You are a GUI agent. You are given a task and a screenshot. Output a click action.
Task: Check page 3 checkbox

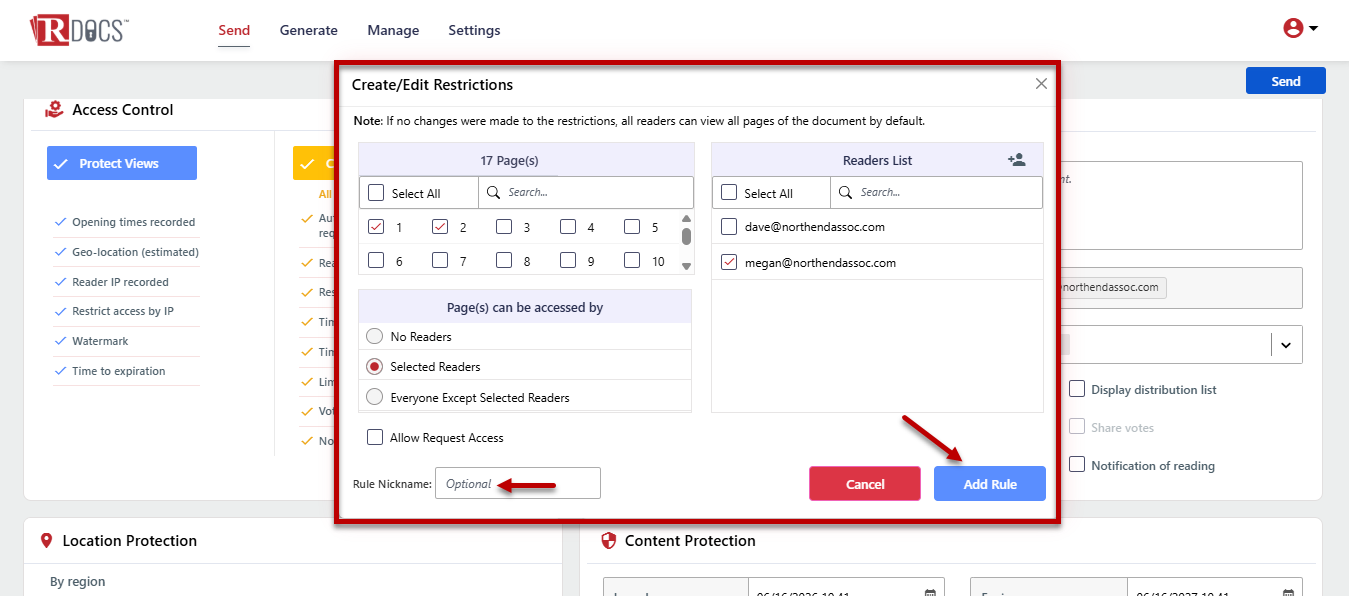(x=504, y=227)
